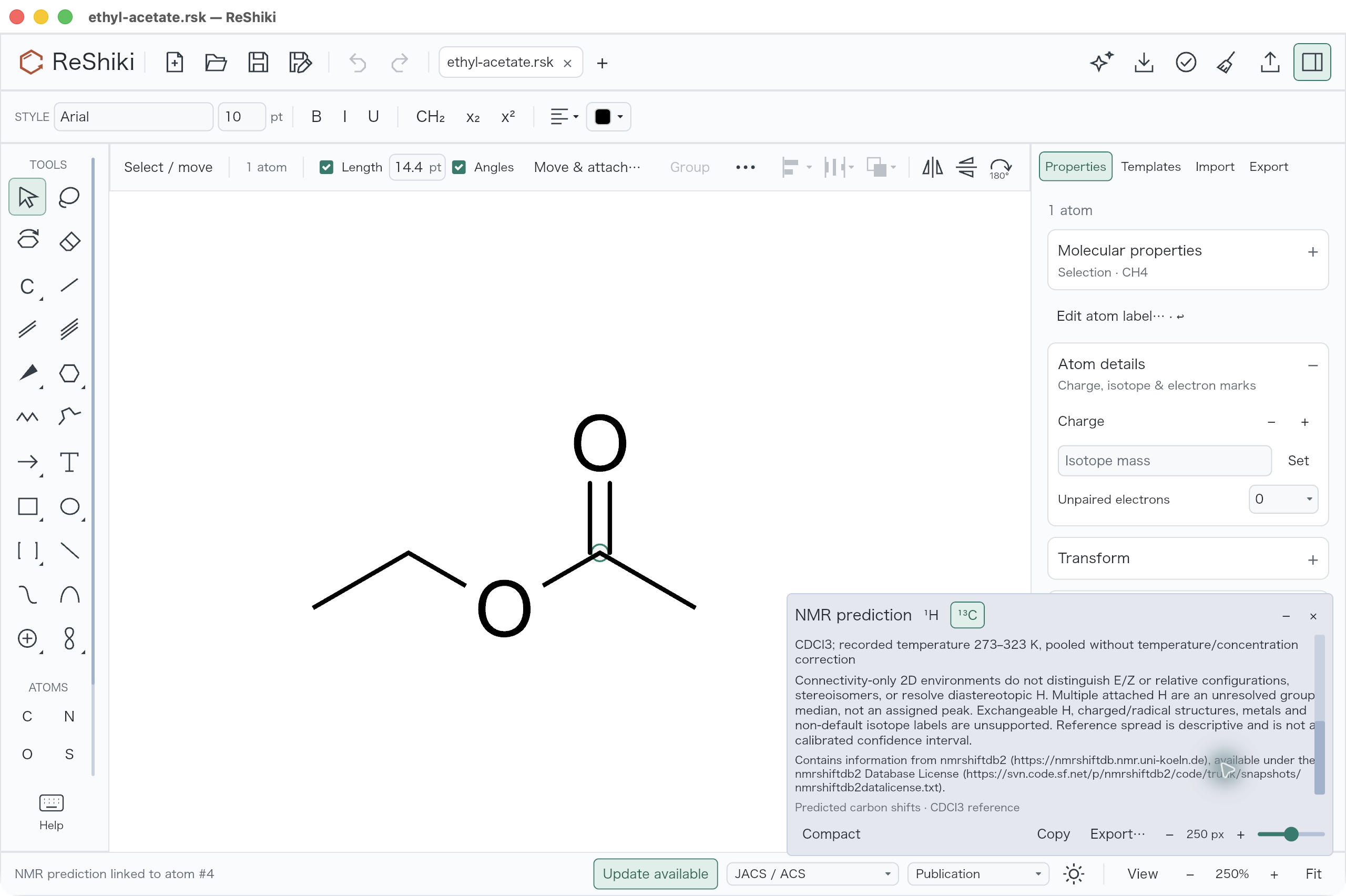Click the Update available button
This screenshot has width=1346, height=896.
[655, 874]
